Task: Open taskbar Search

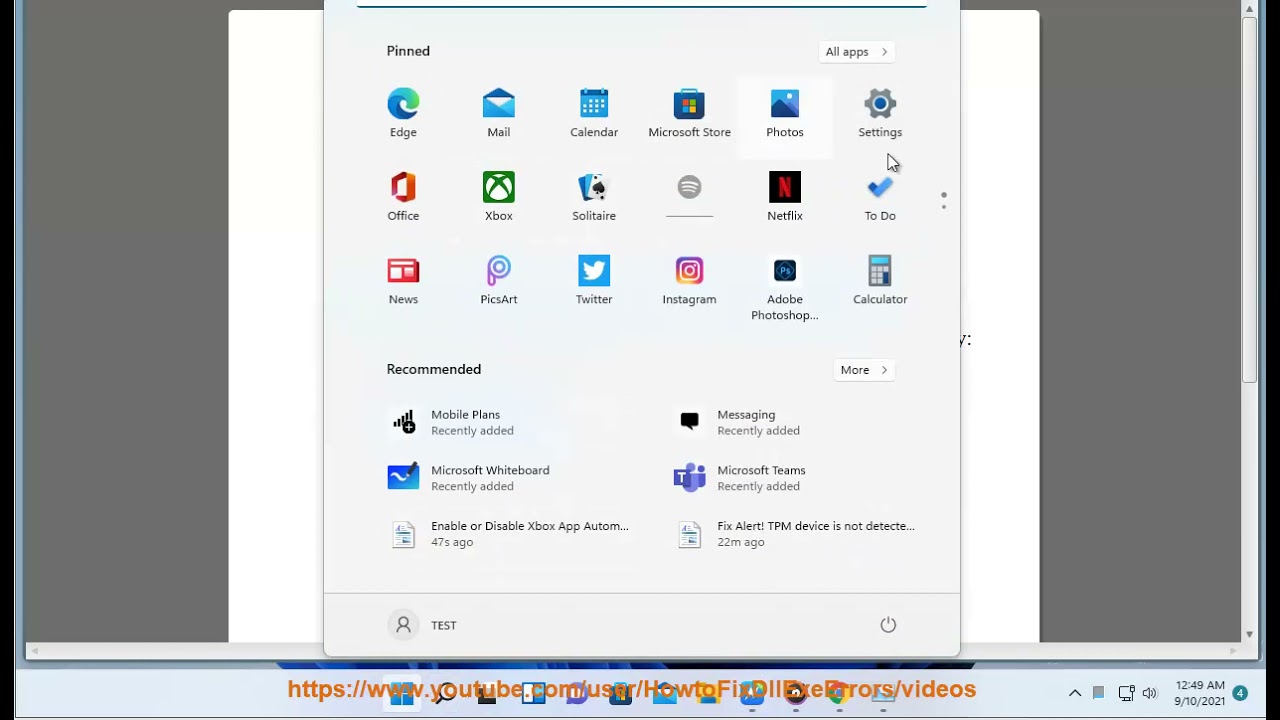Action: click(x=444, y=694)
